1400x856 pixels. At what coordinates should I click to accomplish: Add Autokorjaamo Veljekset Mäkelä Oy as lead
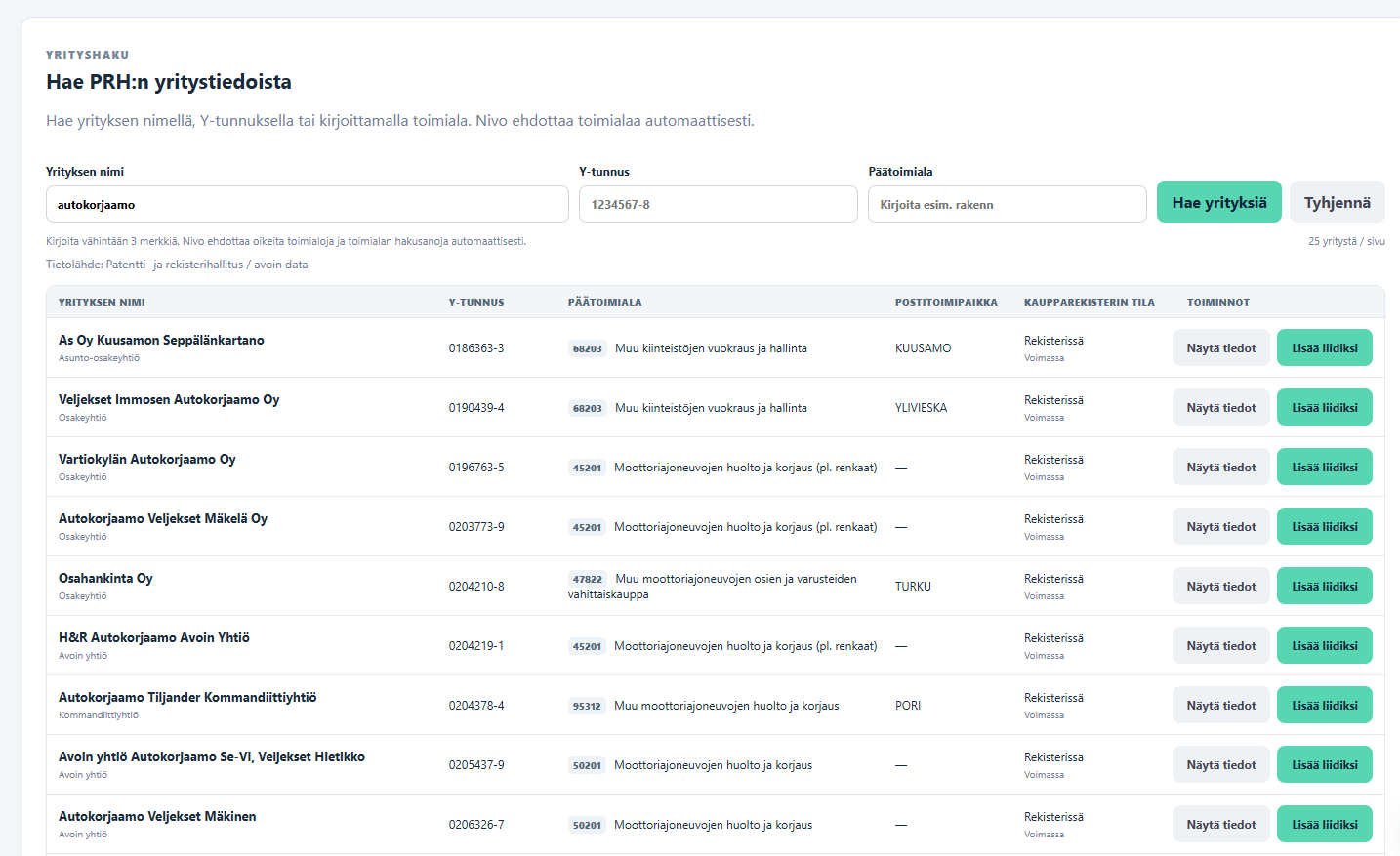pos(1325,526)
